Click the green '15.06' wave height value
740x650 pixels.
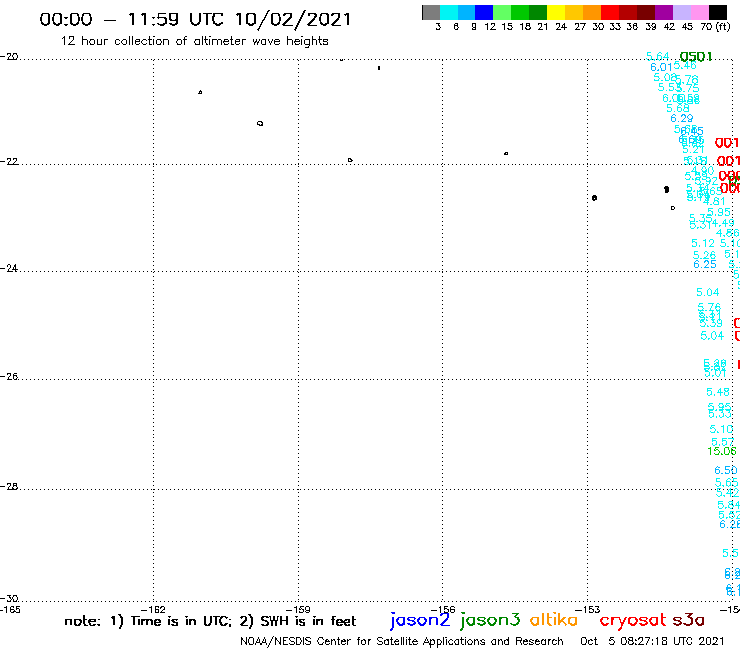point(722,451)
